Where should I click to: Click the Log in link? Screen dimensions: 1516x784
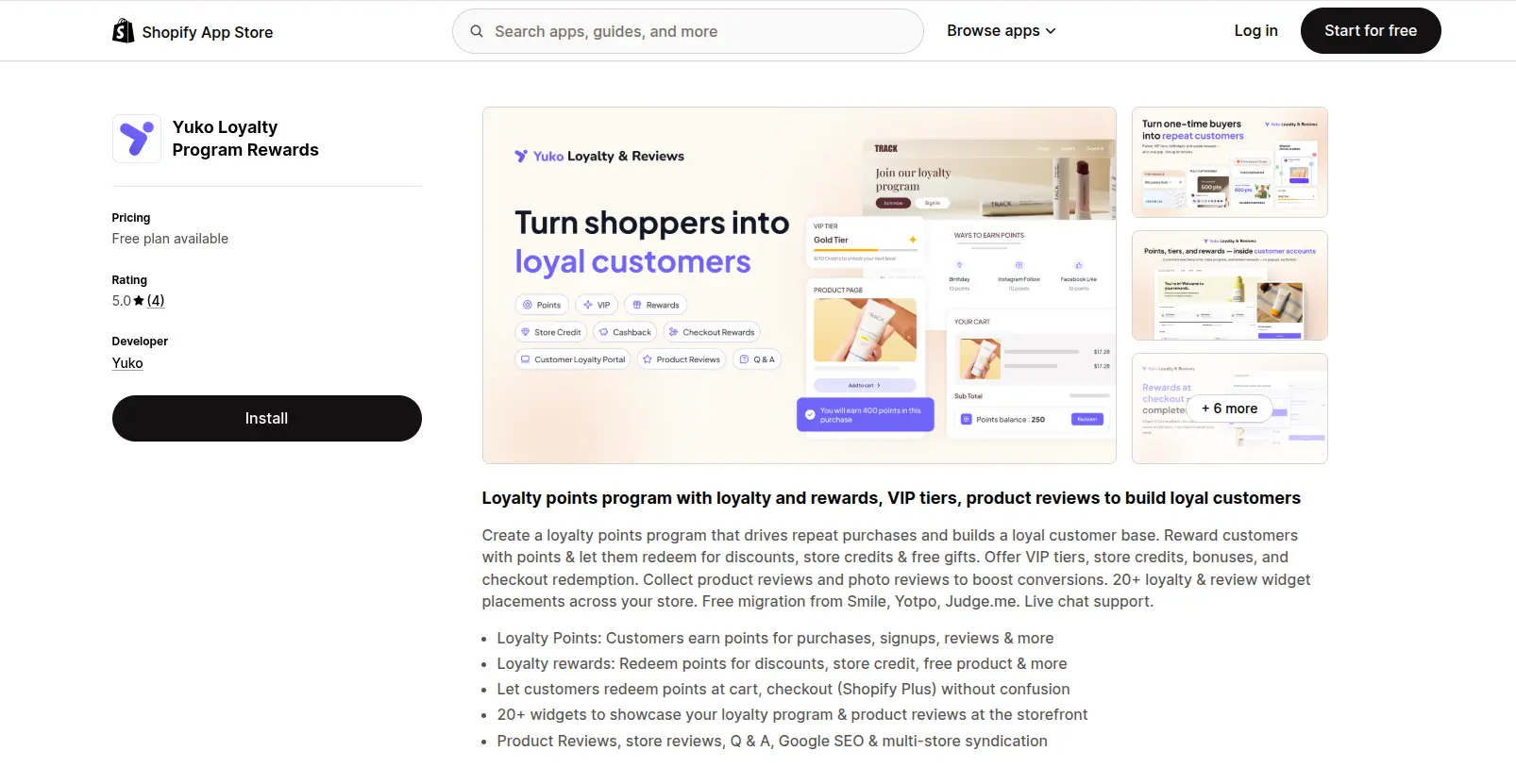click(1255, 30)
